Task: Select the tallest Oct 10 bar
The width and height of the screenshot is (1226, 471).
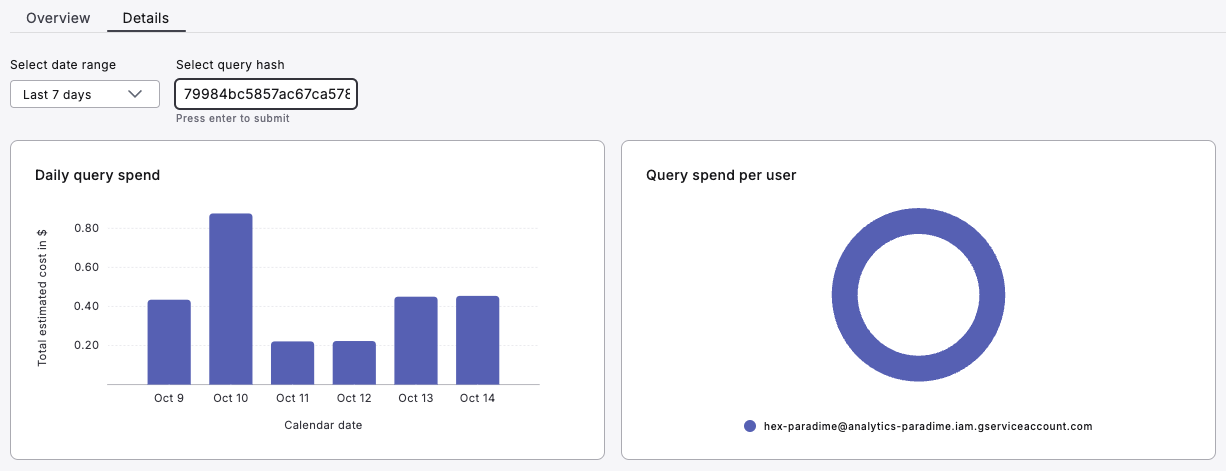Action: pyautogui.click(x=231, y=299)
